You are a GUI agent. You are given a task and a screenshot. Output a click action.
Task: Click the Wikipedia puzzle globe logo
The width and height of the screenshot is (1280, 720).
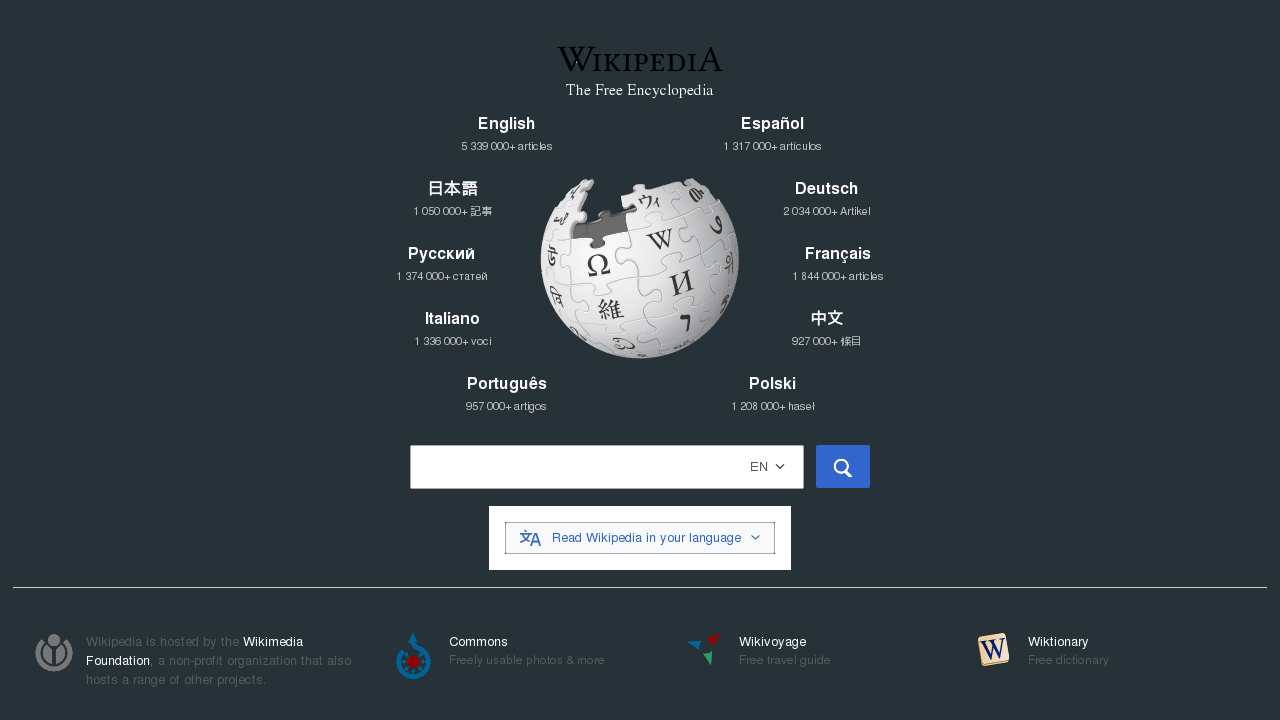coord(640,268)
